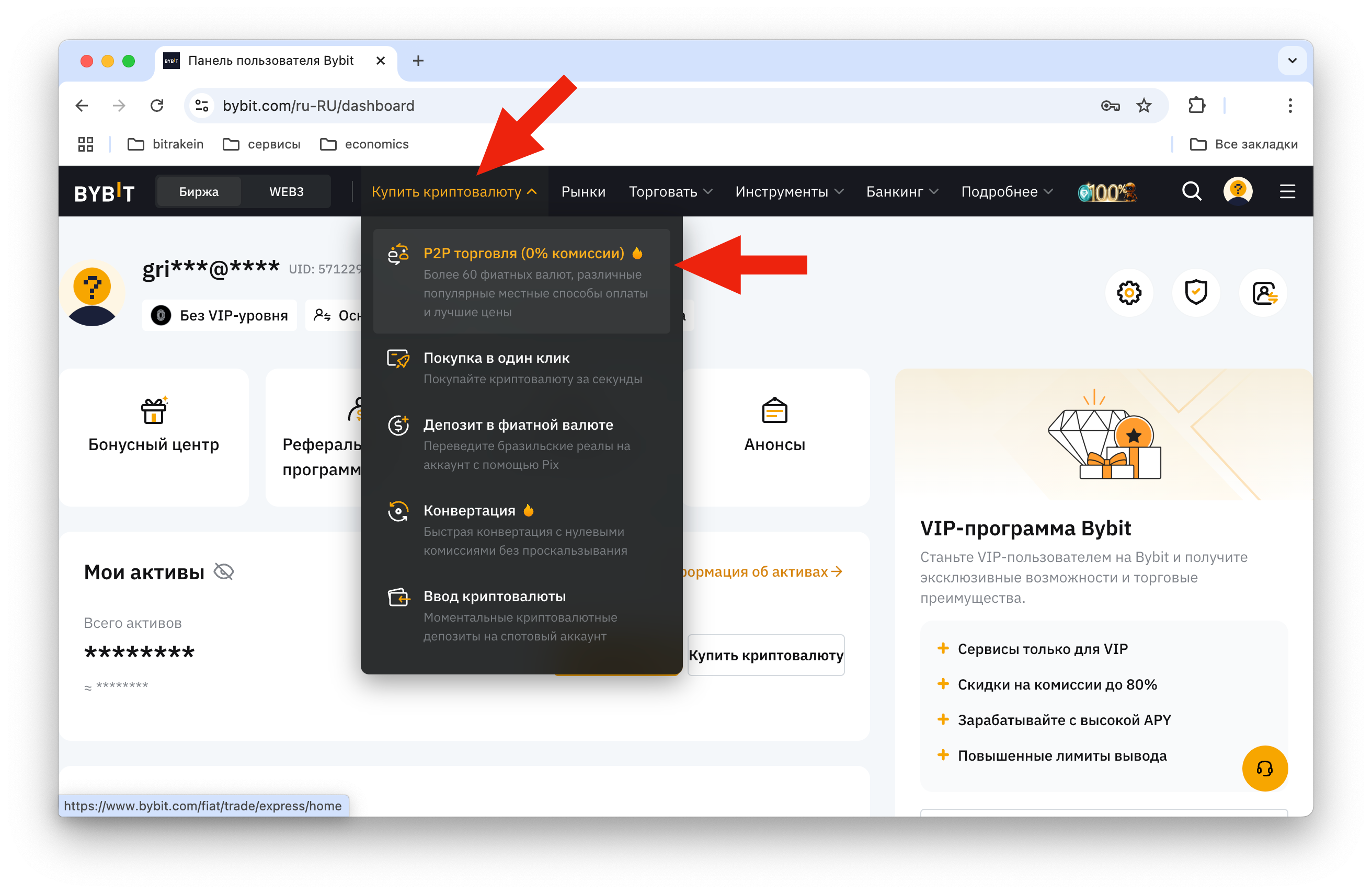This screenshot has height=894, width=1372.
Task: Select Конвертация menu entry
Action: click(x=522, y=530)
